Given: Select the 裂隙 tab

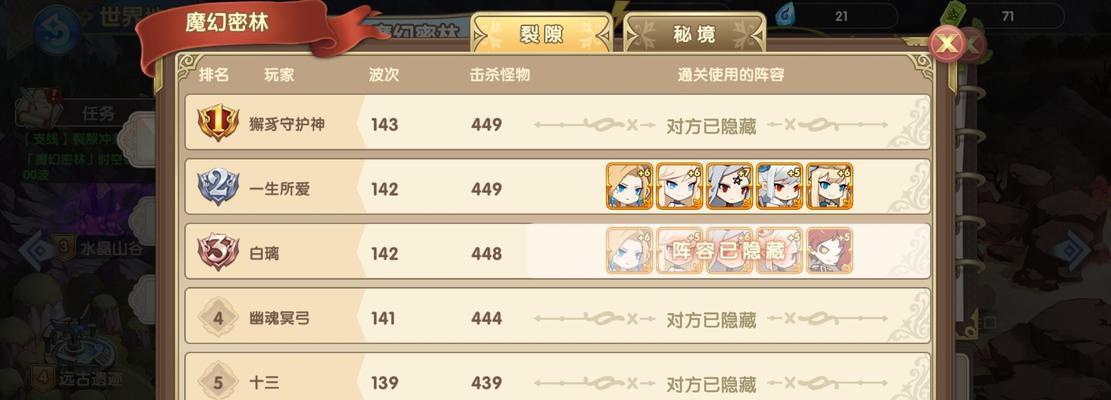Looking at the screenshot, I should (x=541, y=33).
